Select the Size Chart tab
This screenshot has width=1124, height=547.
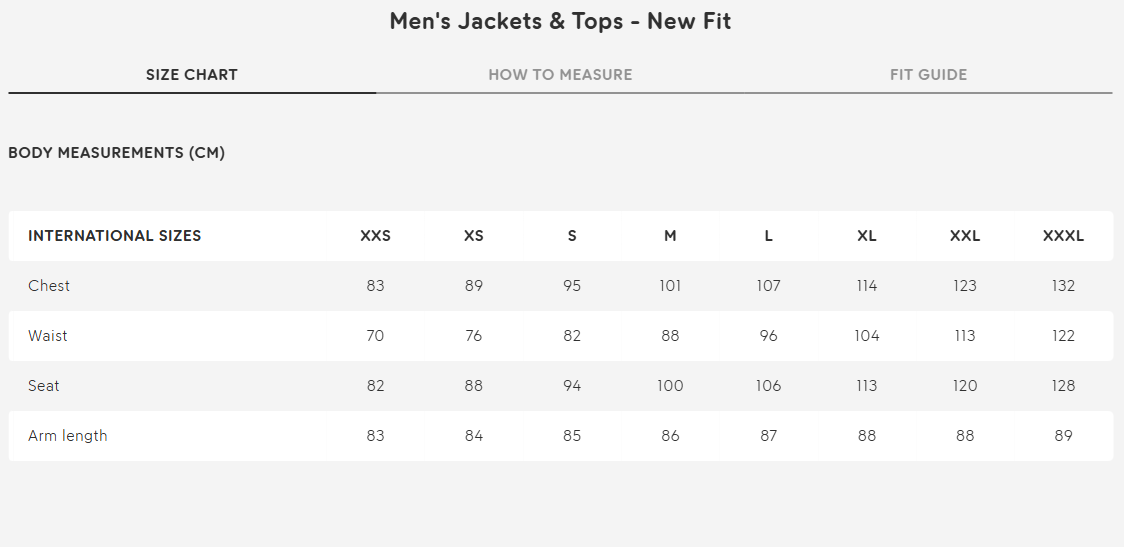pyautogui.click(x=192, y=75)
